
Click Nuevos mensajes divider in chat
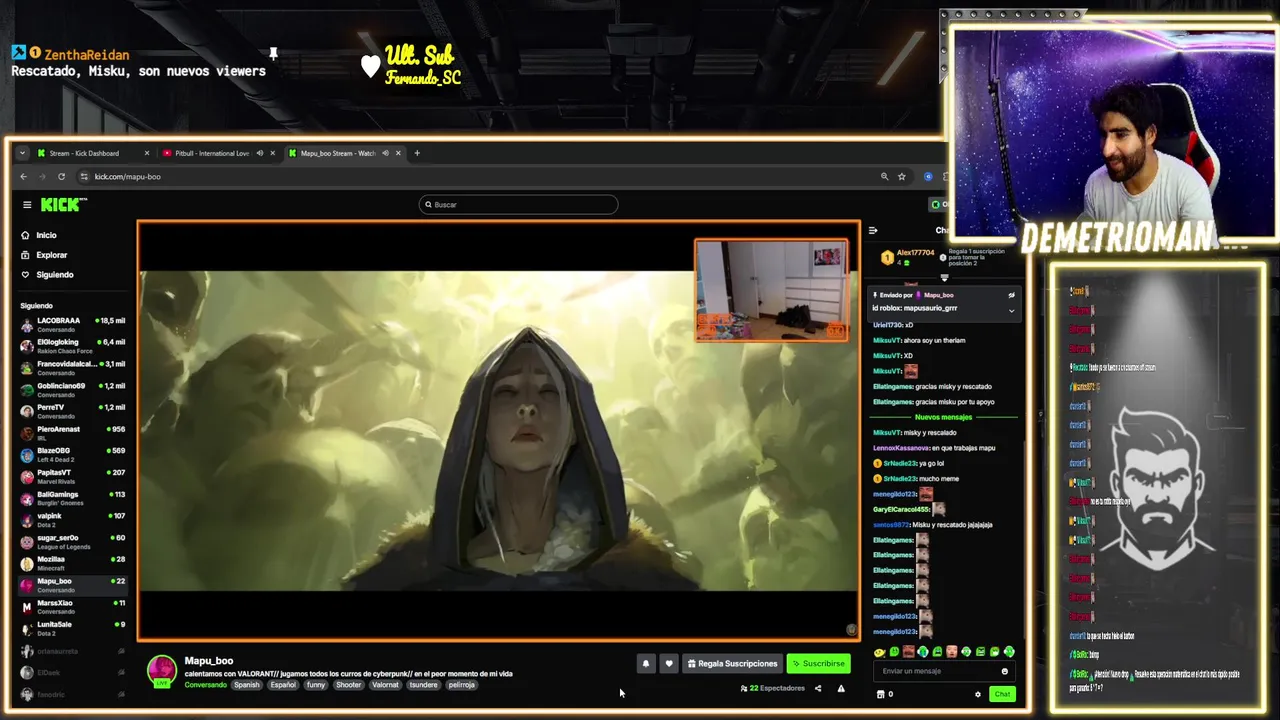(x=943, y=417)
